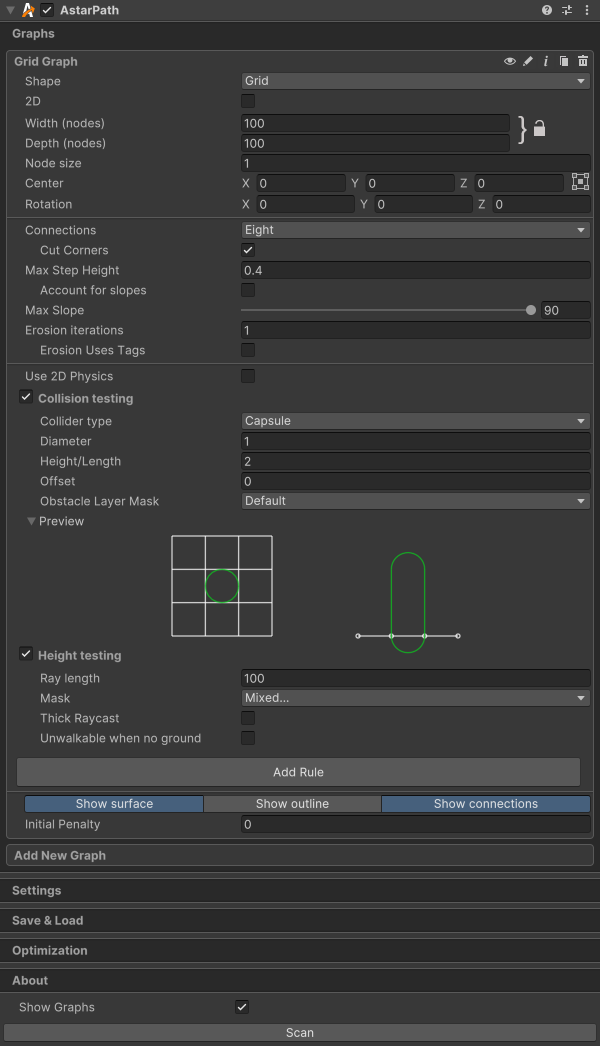
Task: Click the Max Slope slider handle
Action: click(x=530, y=310)
